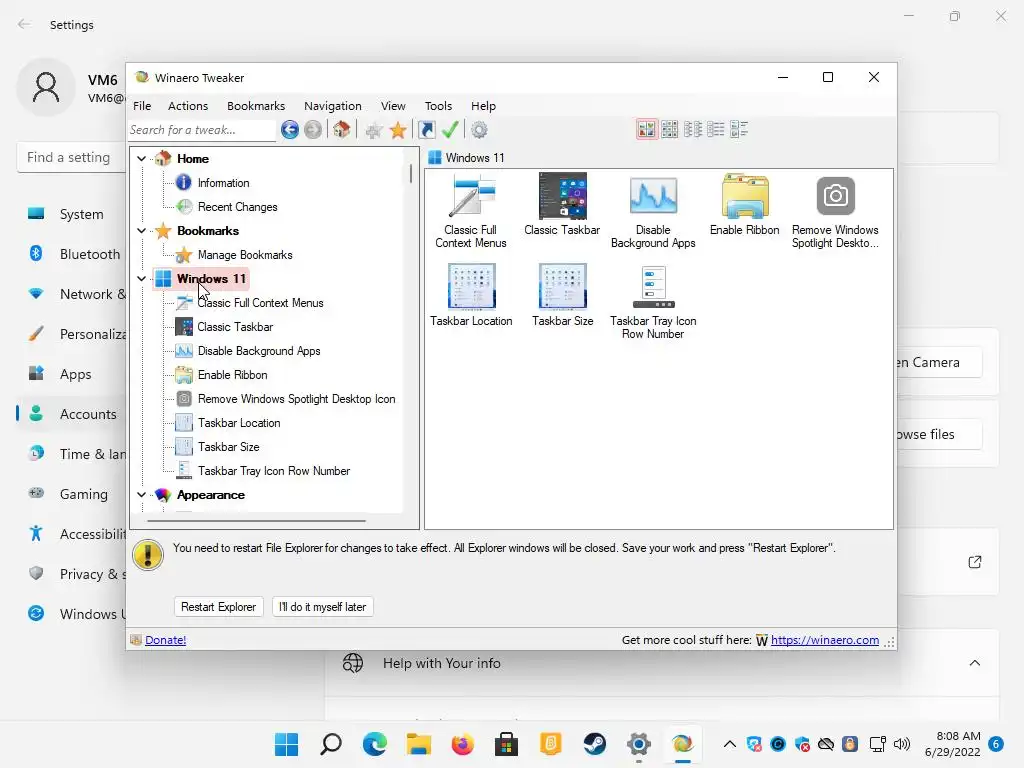Open the Help menu
The height and width of the screenshot is (768, 1024).
point(483,106)
